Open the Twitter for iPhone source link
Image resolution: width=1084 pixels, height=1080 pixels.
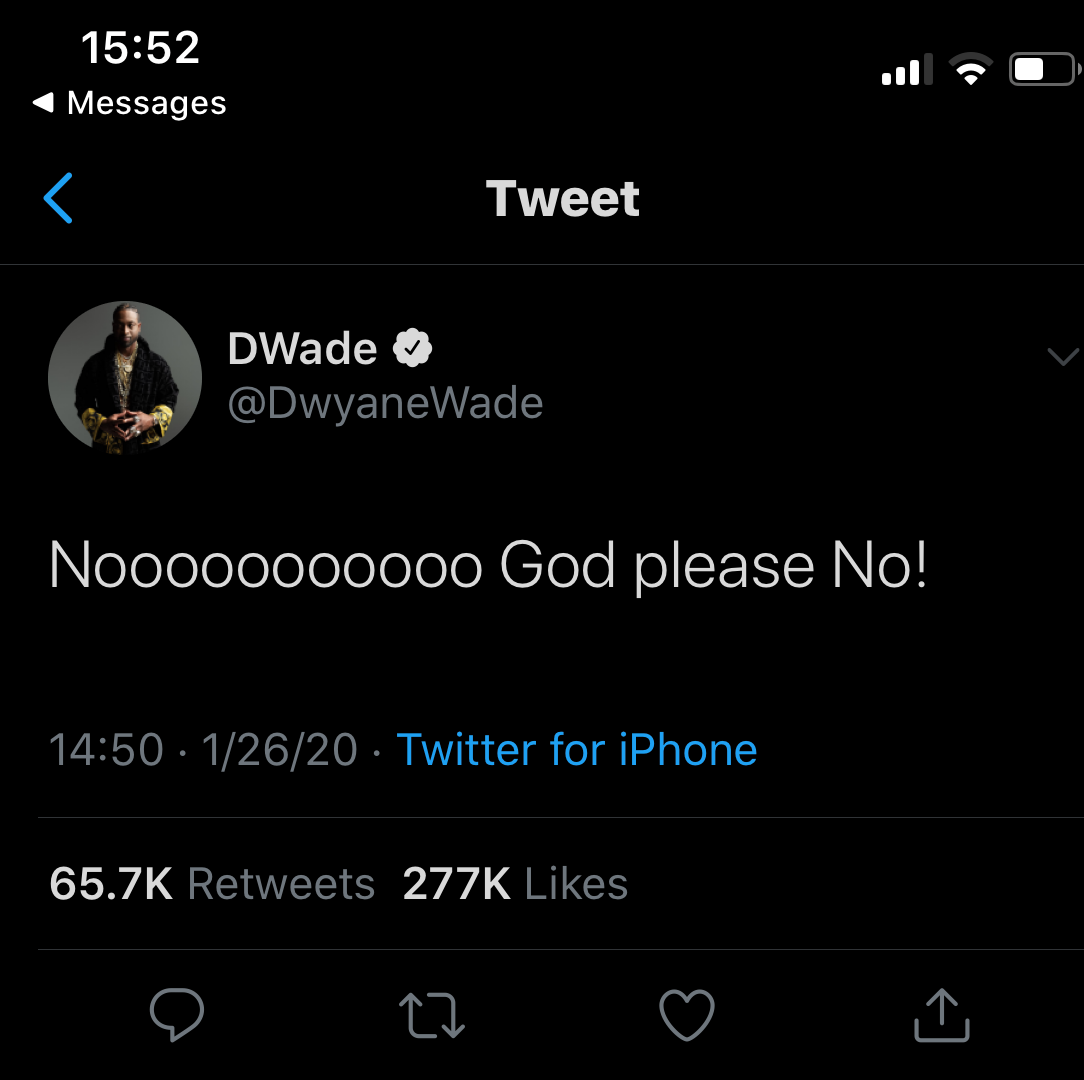coord(577,749)
